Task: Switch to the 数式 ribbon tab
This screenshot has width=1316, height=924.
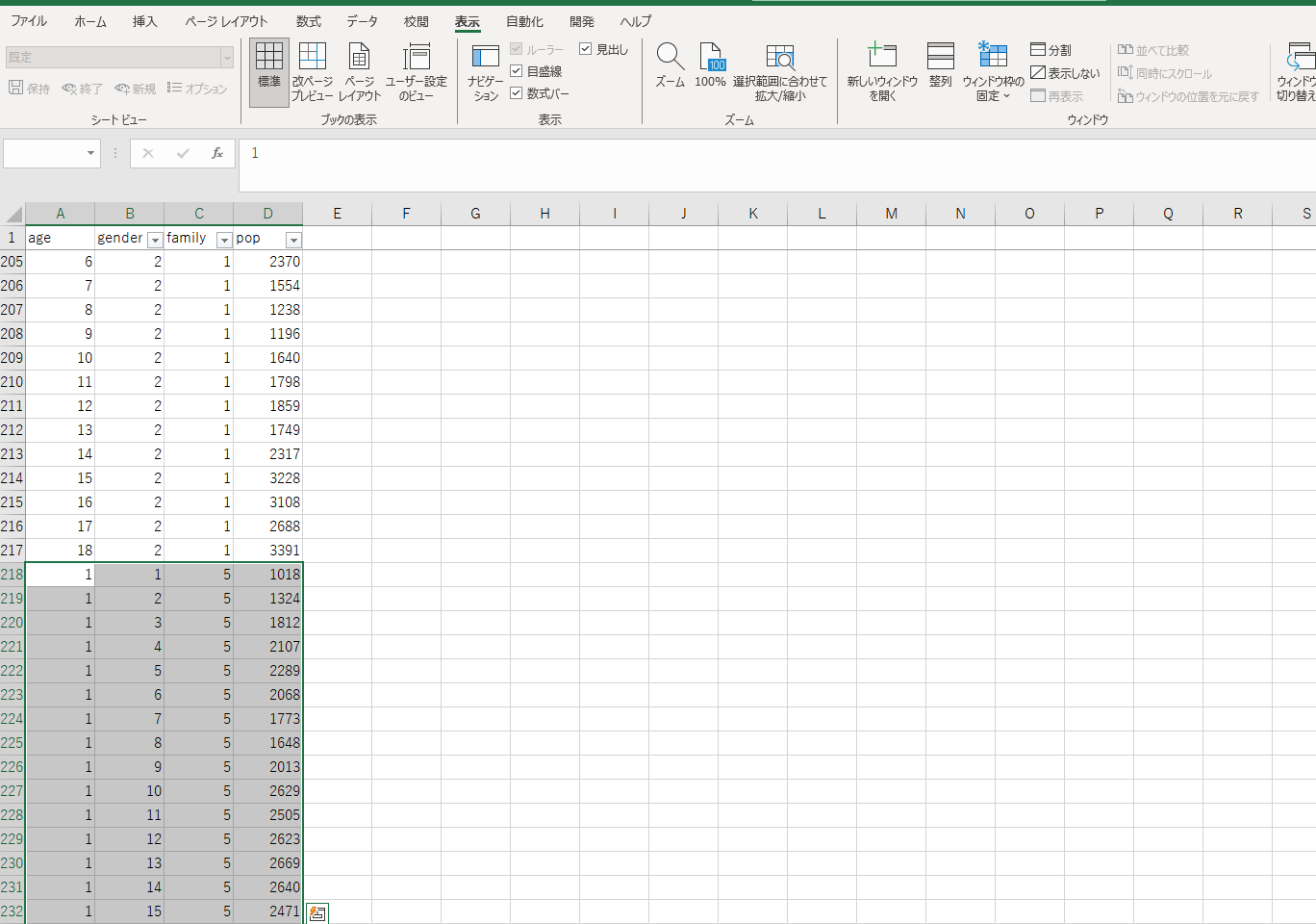Action: [309, 21]
